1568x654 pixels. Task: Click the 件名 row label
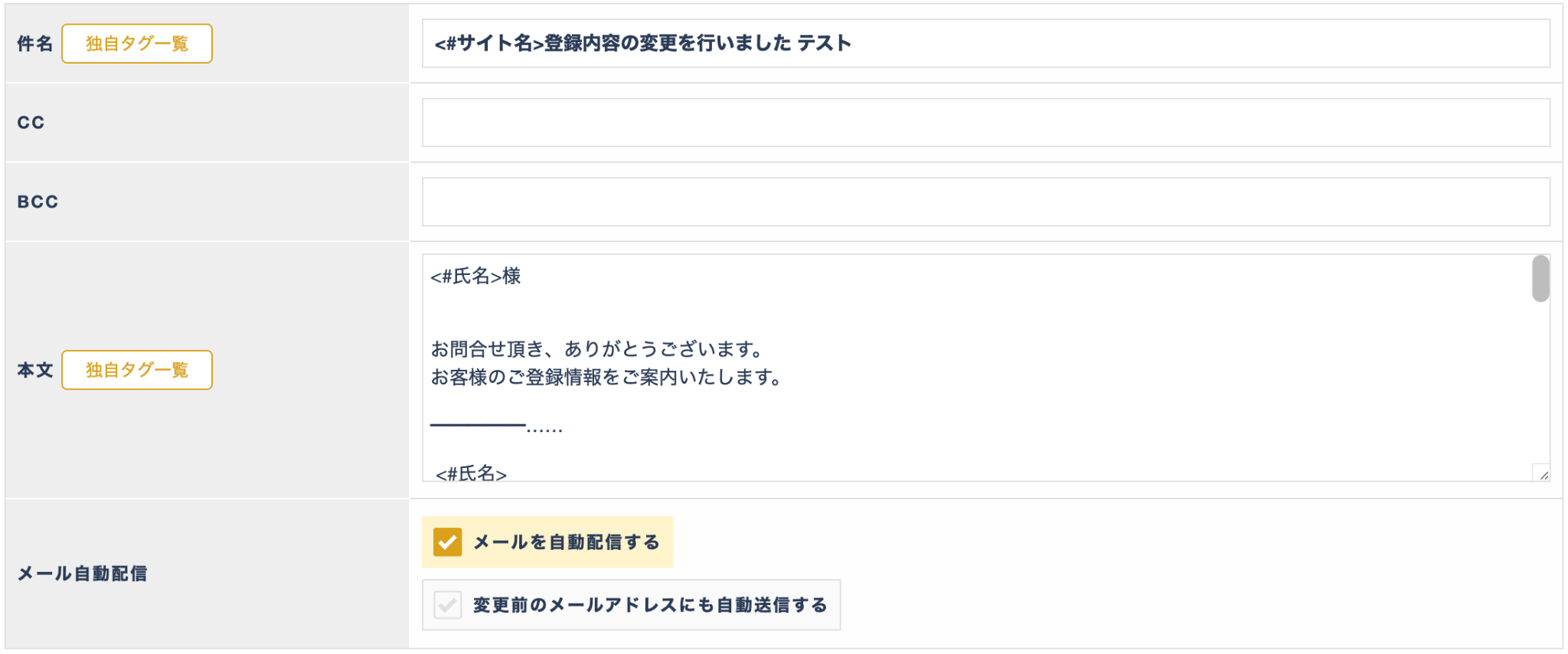[x=34, y=44]
